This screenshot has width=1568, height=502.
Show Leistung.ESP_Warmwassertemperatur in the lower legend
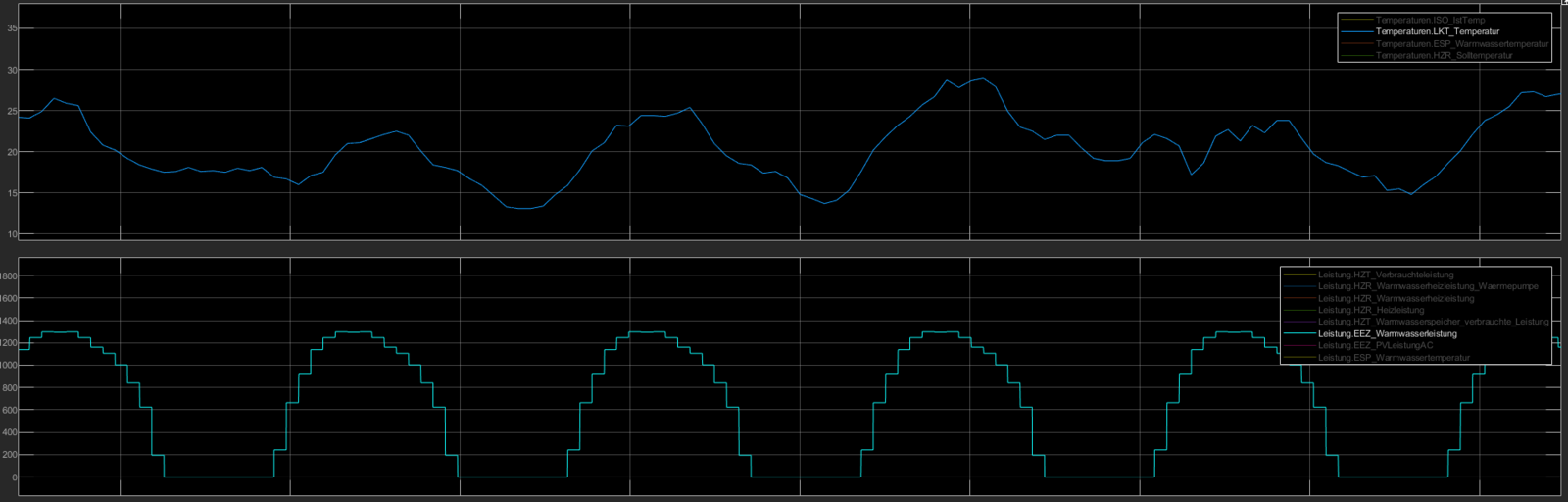pos(1394,358)
